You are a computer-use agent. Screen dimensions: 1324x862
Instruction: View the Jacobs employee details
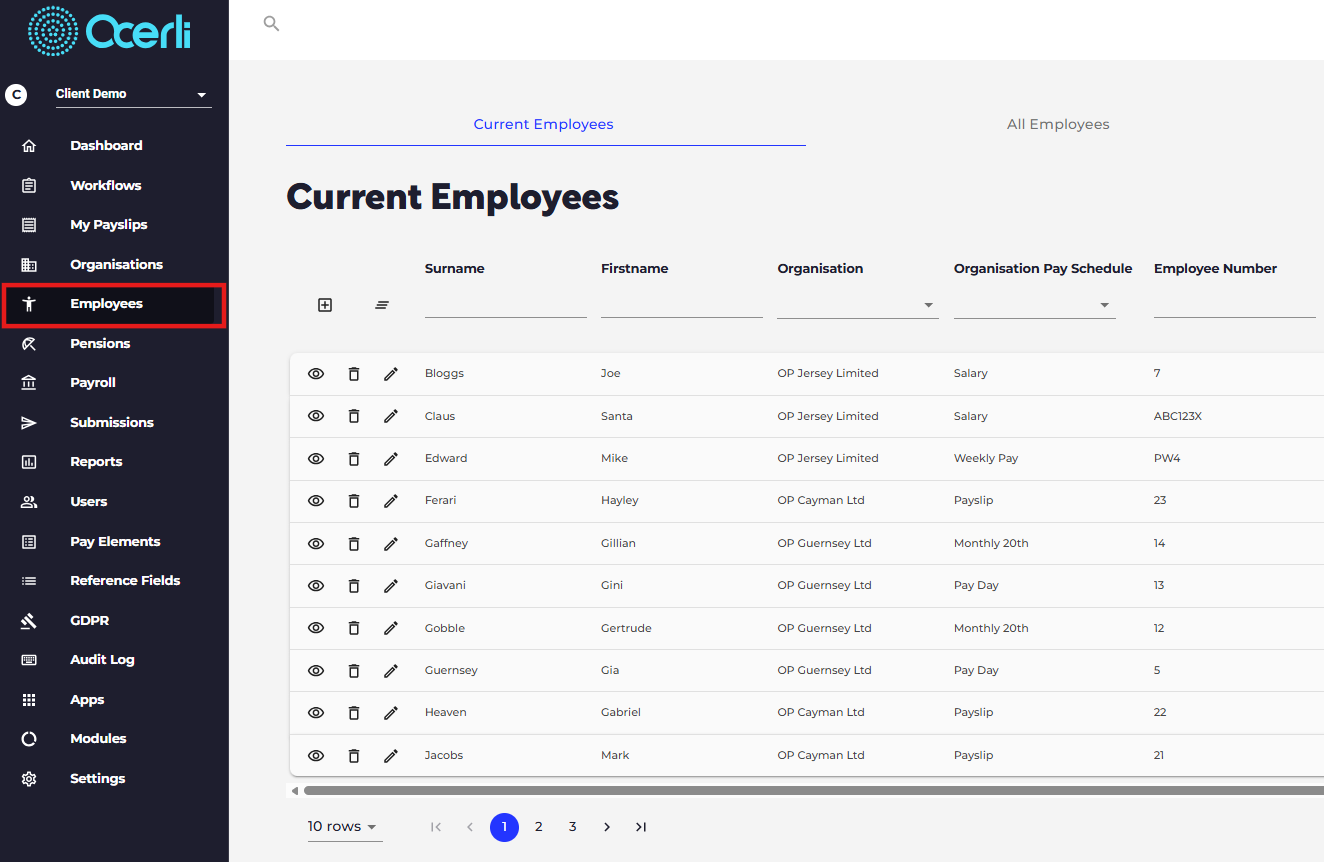click(316, 755)
